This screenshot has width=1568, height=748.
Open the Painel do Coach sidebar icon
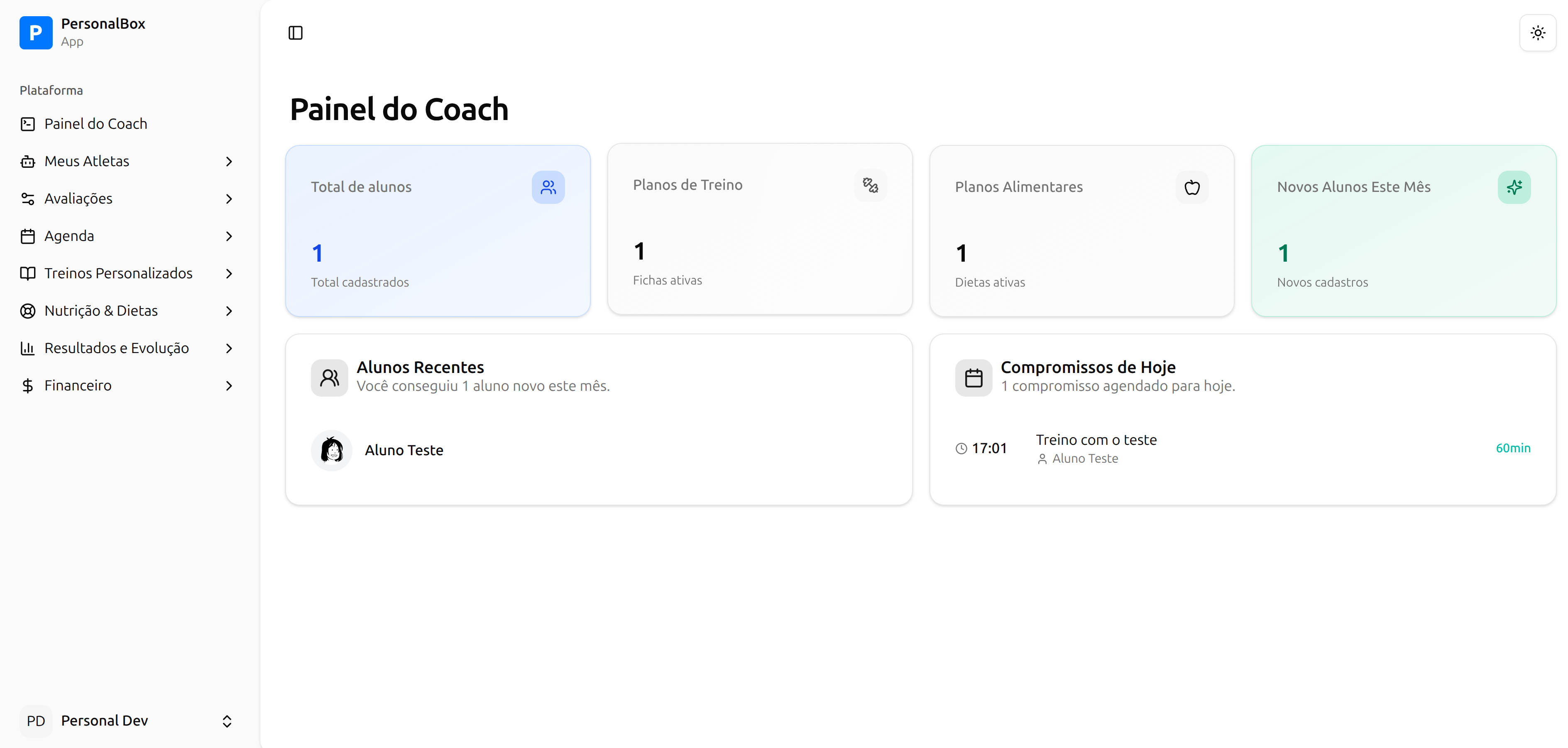pyautogui.click(x=27, y=124)
